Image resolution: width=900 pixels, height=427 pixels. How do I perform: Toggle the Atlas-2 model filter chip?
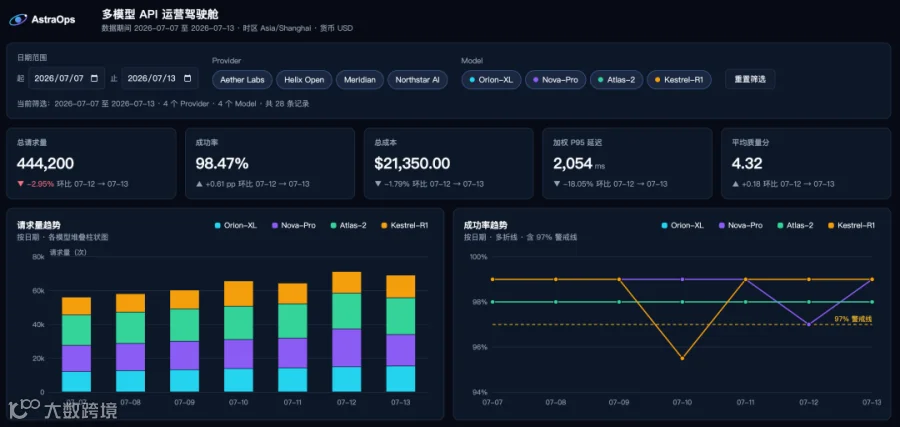(x=616, y=80)
